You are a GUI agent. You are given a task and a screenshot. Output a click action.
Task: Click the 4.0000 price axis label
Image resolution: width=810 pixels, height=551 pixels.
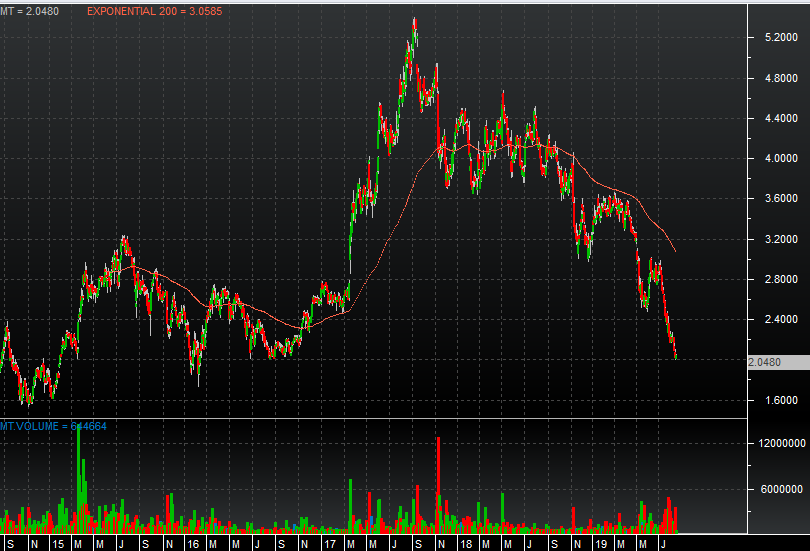(x=781, y=159)
